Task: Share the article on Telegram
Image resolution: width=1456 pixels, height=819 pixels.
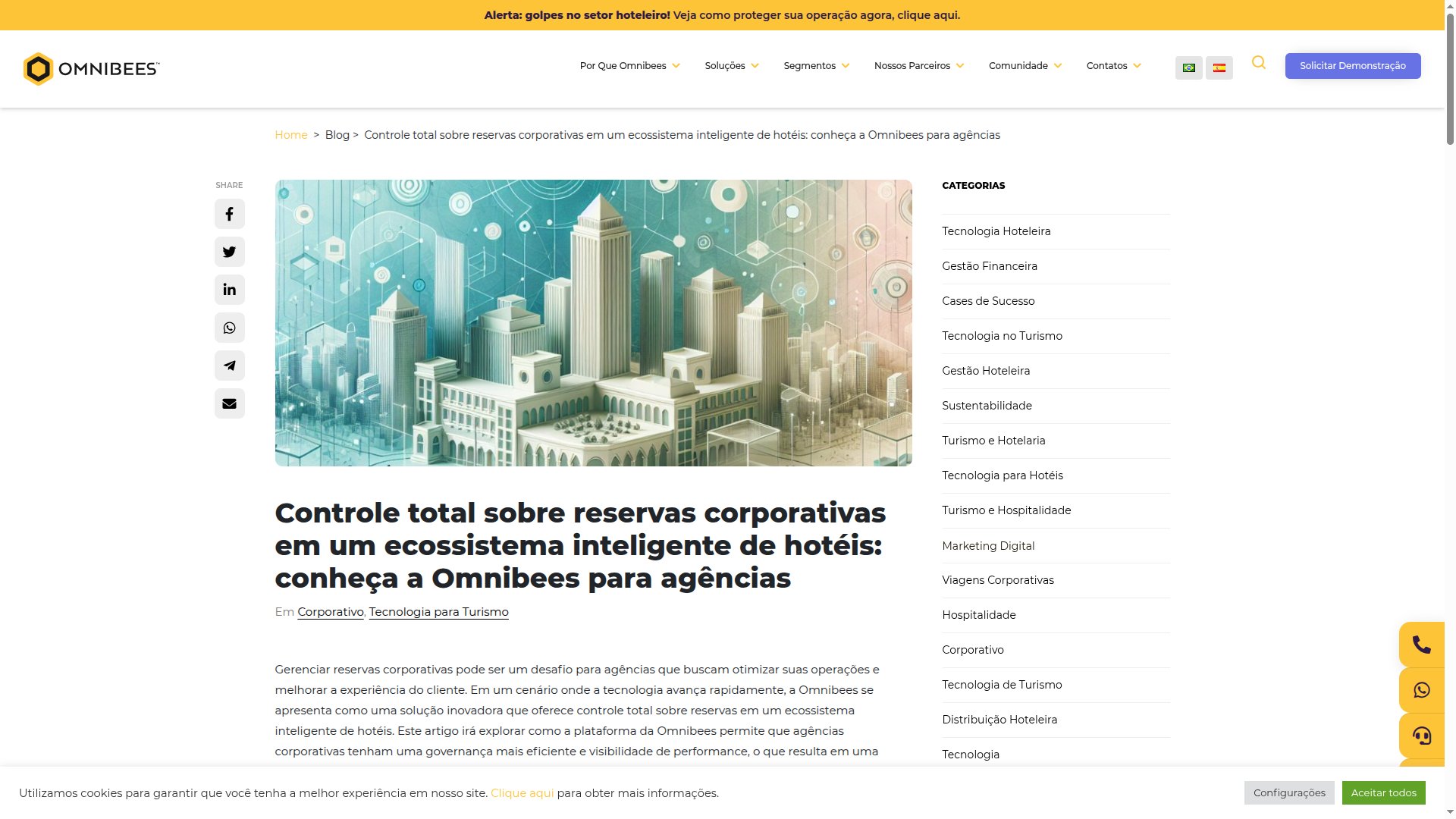Action: [x=229, y=365]
